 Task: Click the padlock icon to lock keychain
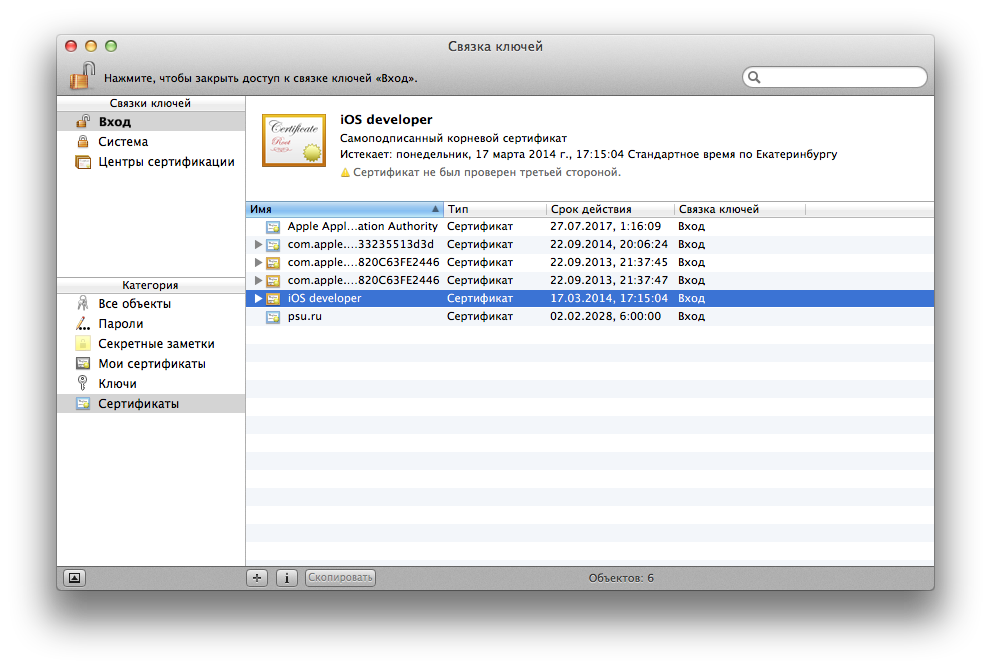pyautogui.click(x=82, y=76)
